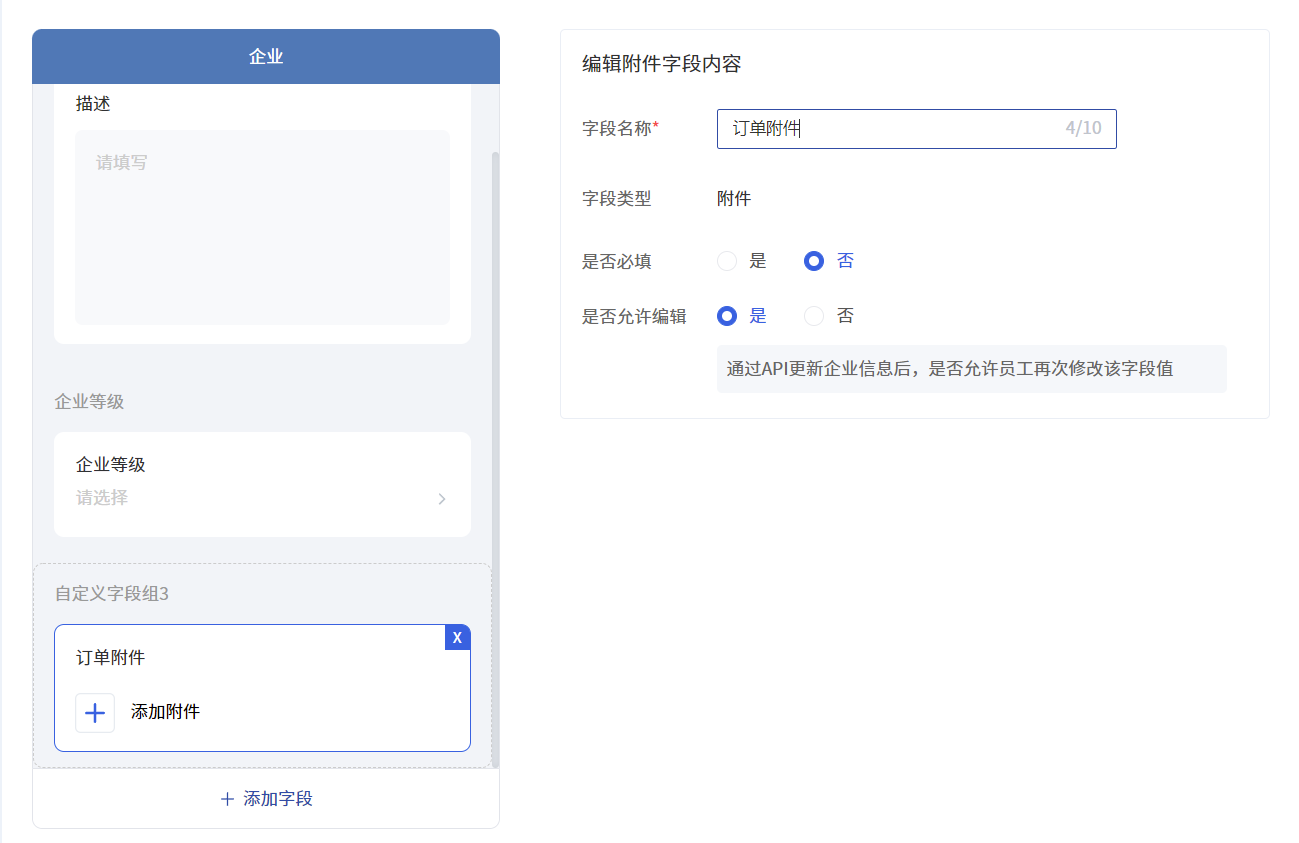Viewport: 1299px width, 843px height.
Task: Click the API update hint text box
Action: (972, 369)
